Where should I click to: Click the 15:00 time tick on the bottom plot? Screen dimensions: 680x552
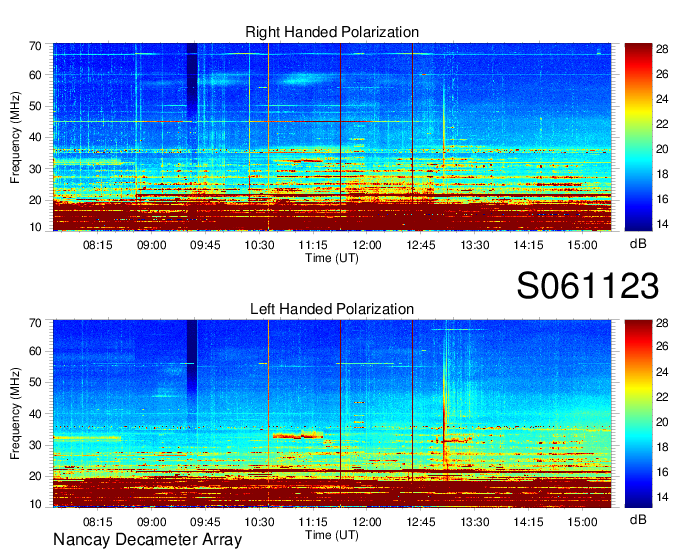pos(582,522)
